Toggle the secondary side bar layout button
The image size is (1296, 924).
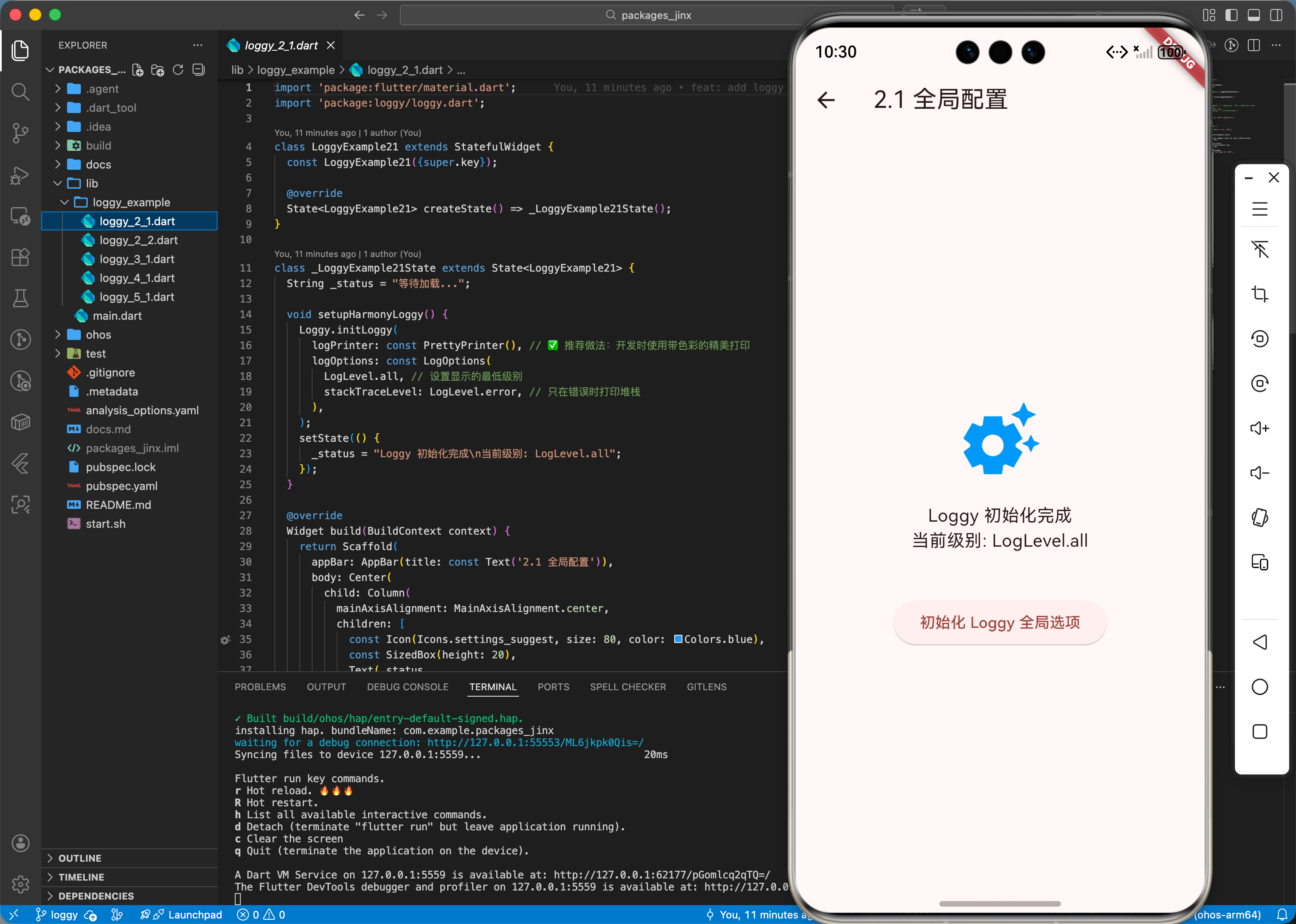(x=1276, y=15)
